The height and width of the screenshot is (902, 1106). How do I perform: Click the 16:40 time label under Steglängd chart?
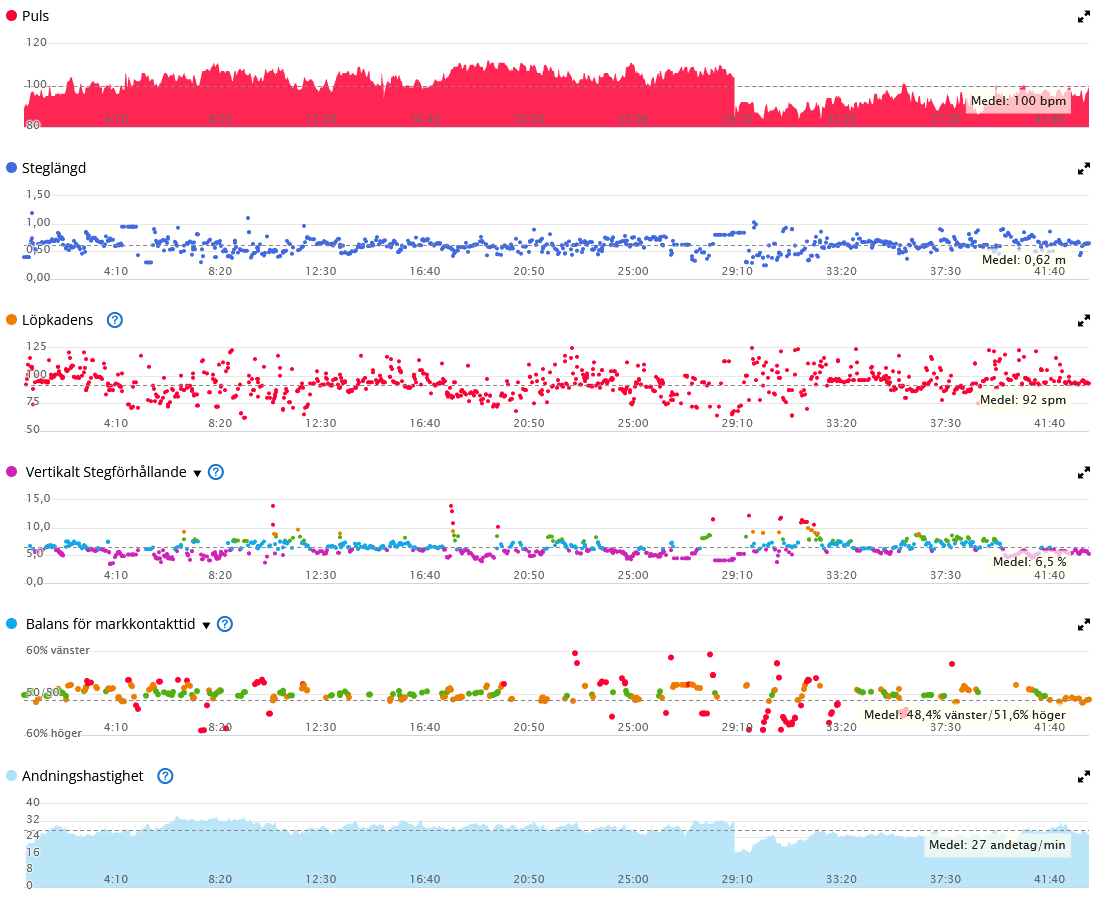coord(425,271)
